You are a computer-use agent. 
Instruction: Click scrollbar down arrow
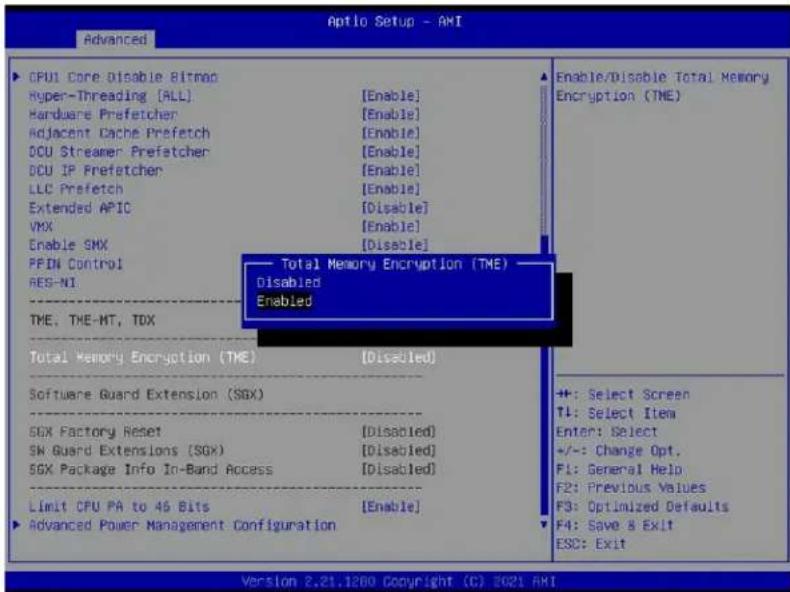[x=544, y=524]
